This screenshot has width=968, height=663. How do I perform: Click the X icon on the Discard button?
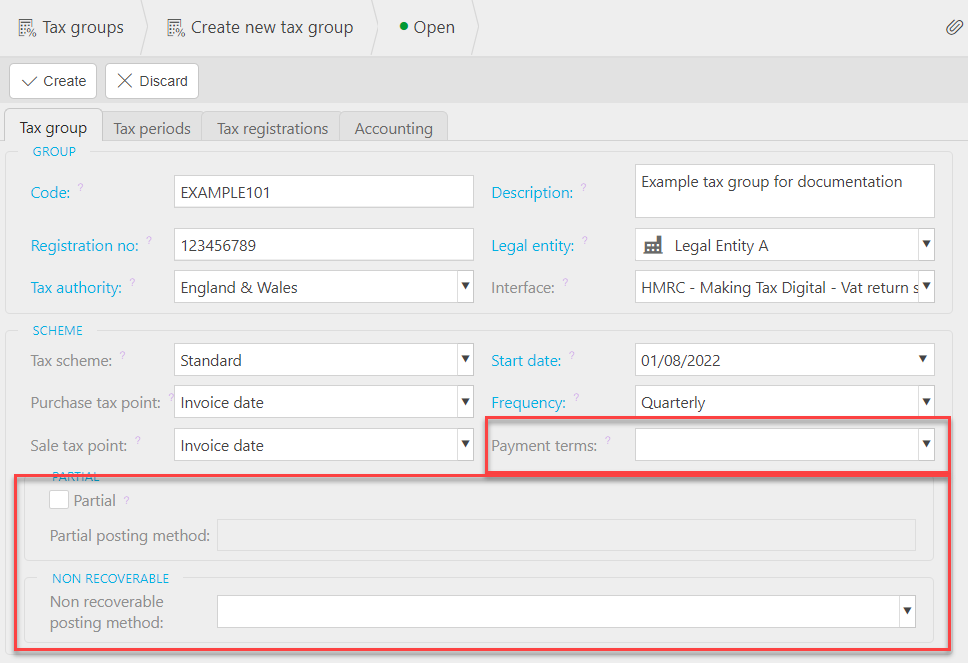coord(126,81)
